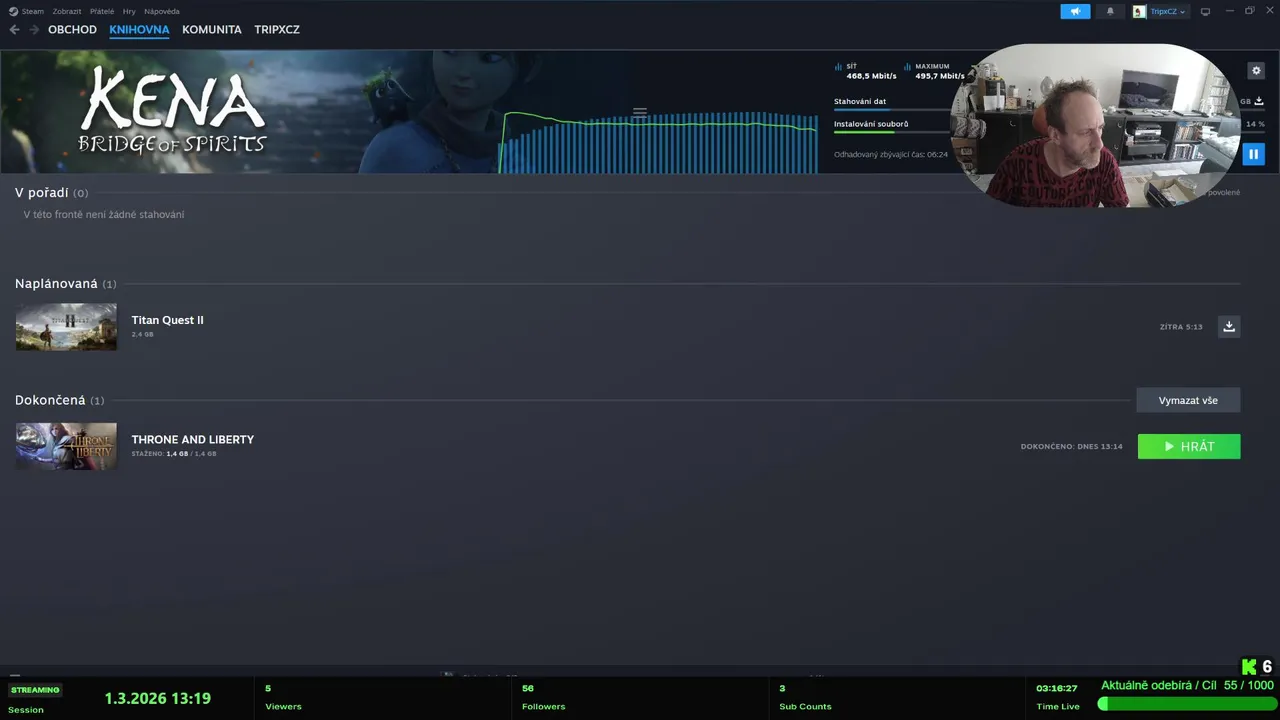Viewport: 1280px width, 720px height.
Task: Open the THRONE AND LIBERTY thumbnail
Action: pos(66,446)
